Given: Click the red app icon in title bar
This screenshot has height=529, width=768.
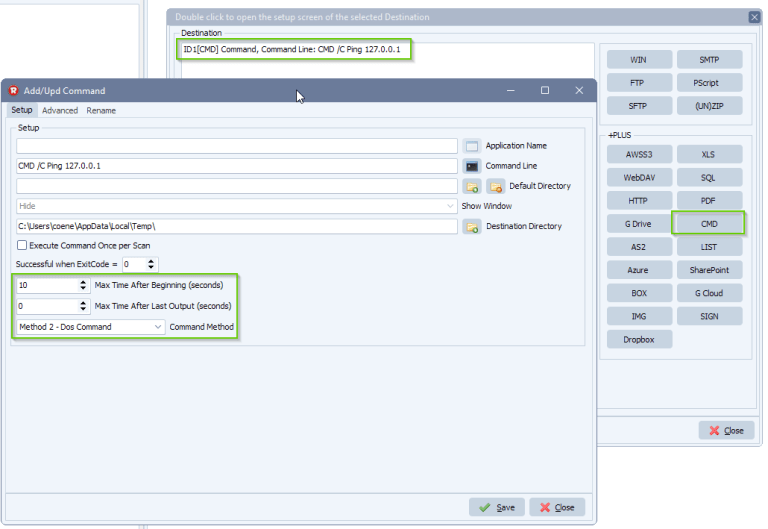Looking at the screenshot, I should point(14,91).
